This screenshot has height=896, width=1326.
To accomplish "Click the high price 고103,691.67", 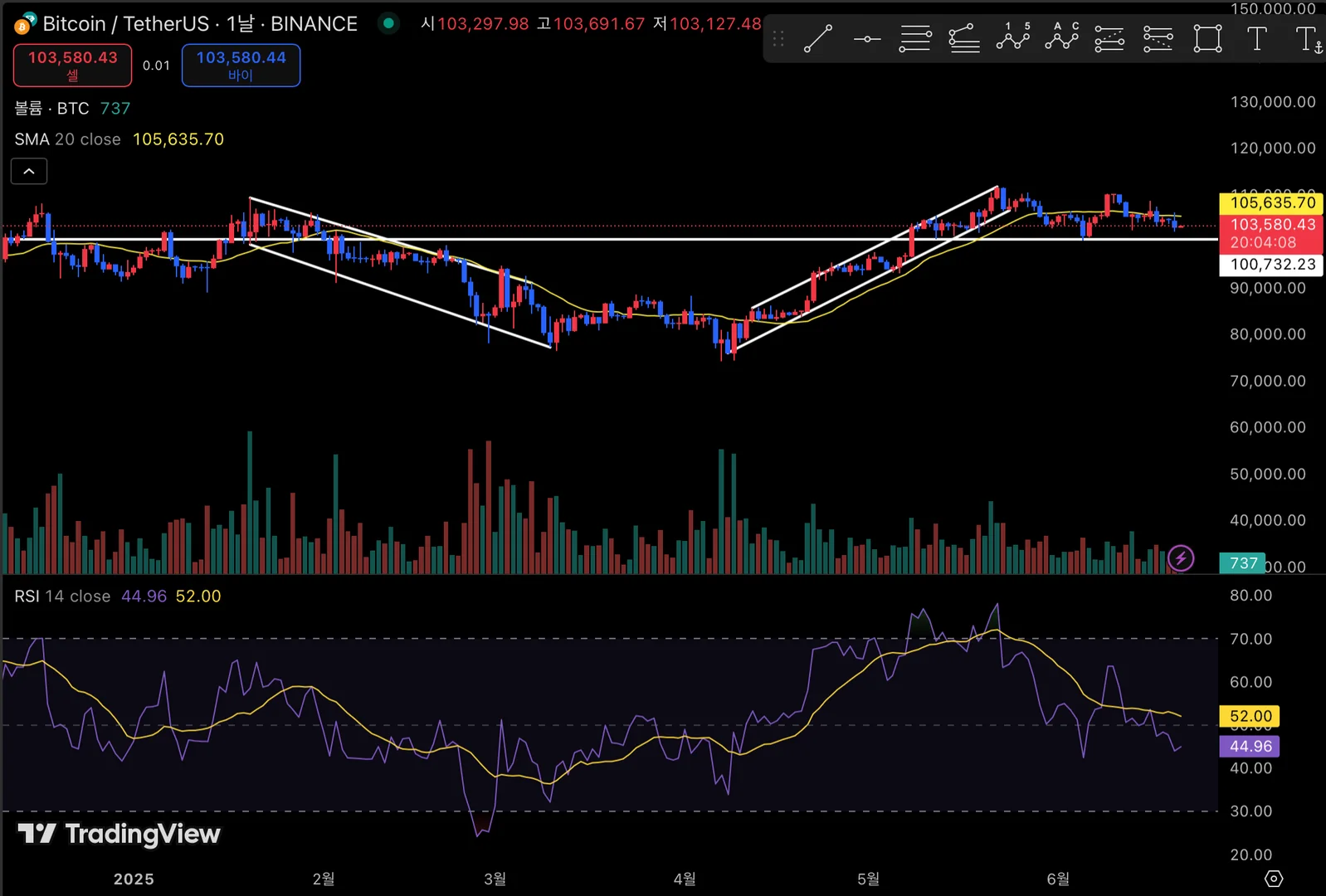I will tap(591, 24).
